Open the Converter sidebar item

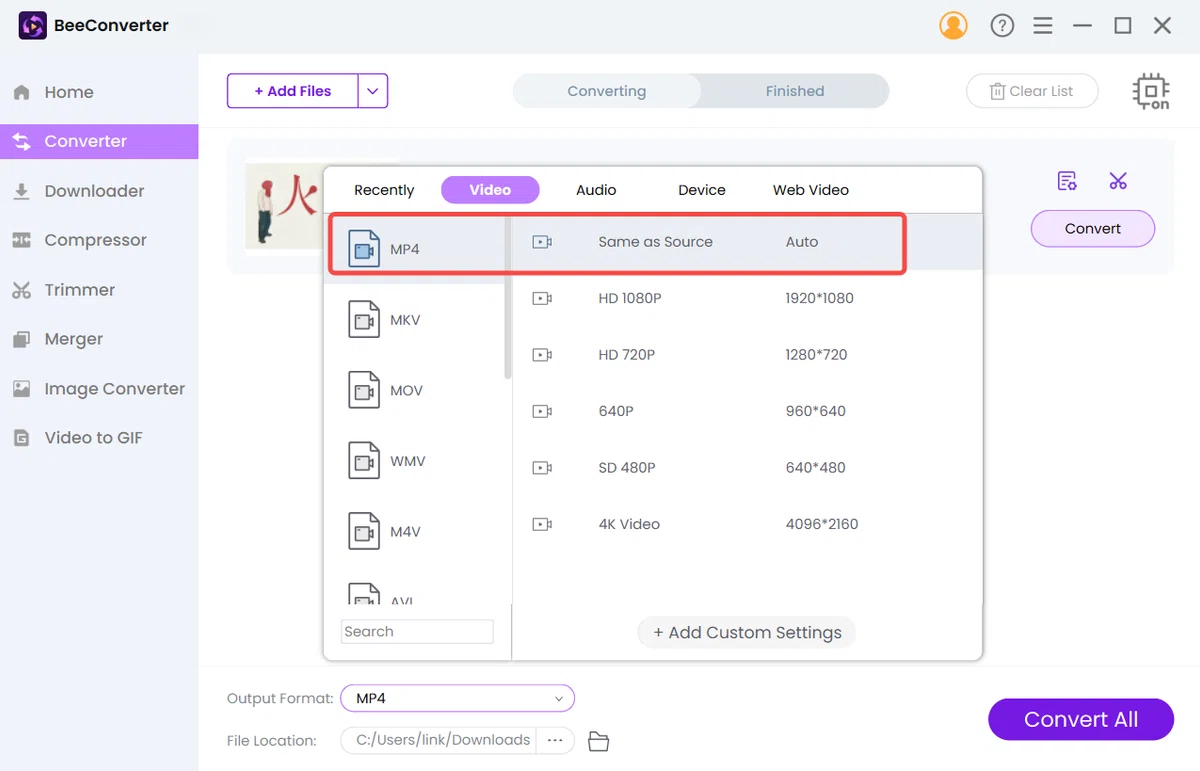tap(99, 141)
